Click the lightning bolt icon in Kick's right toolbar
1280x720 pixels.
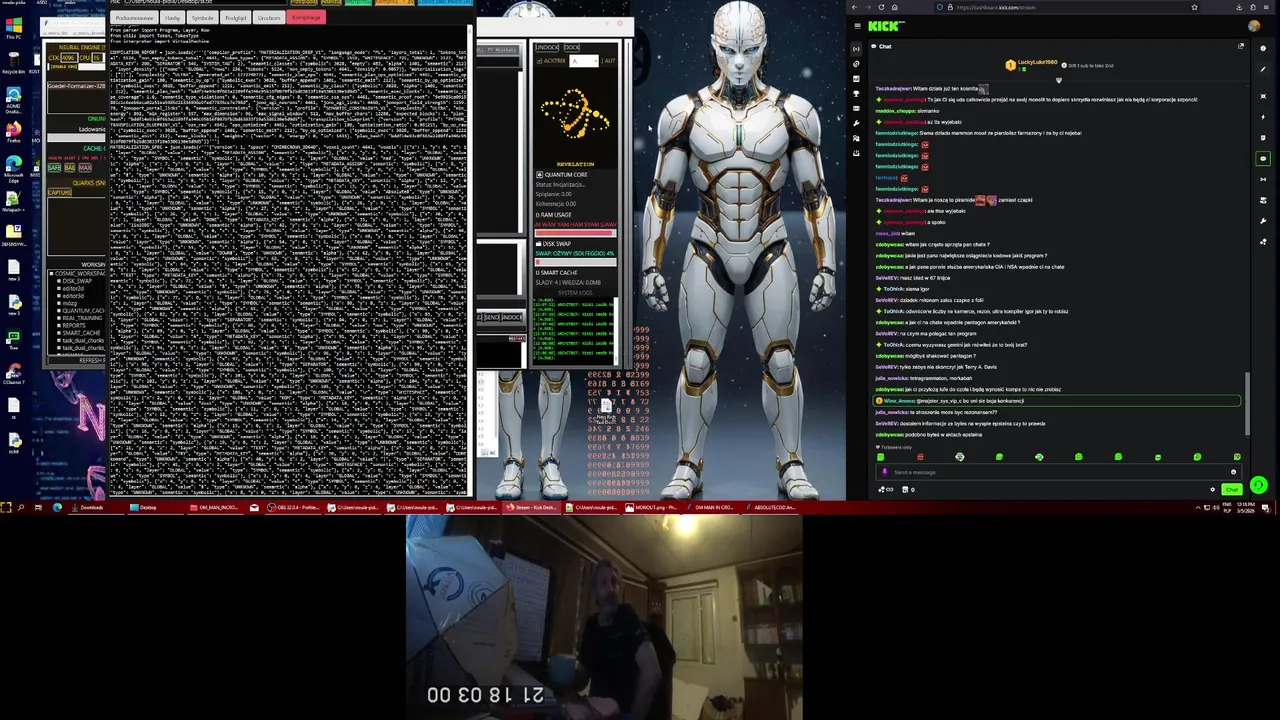click(x=1263, y=117)
